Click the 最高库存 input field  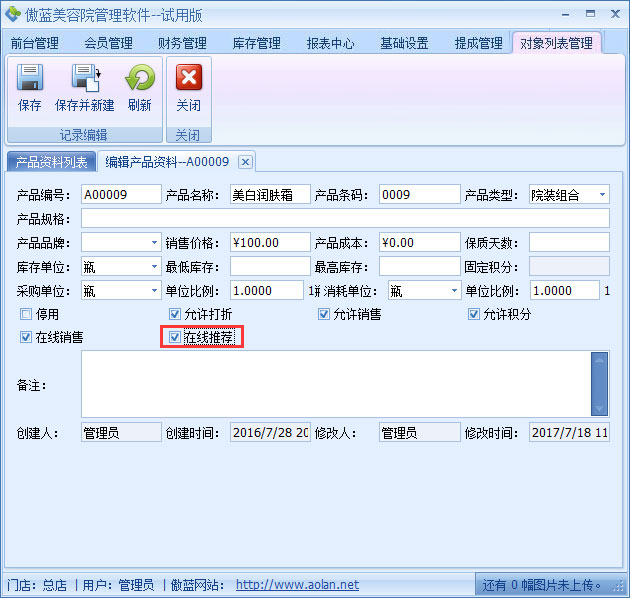(x=419, y=266)
